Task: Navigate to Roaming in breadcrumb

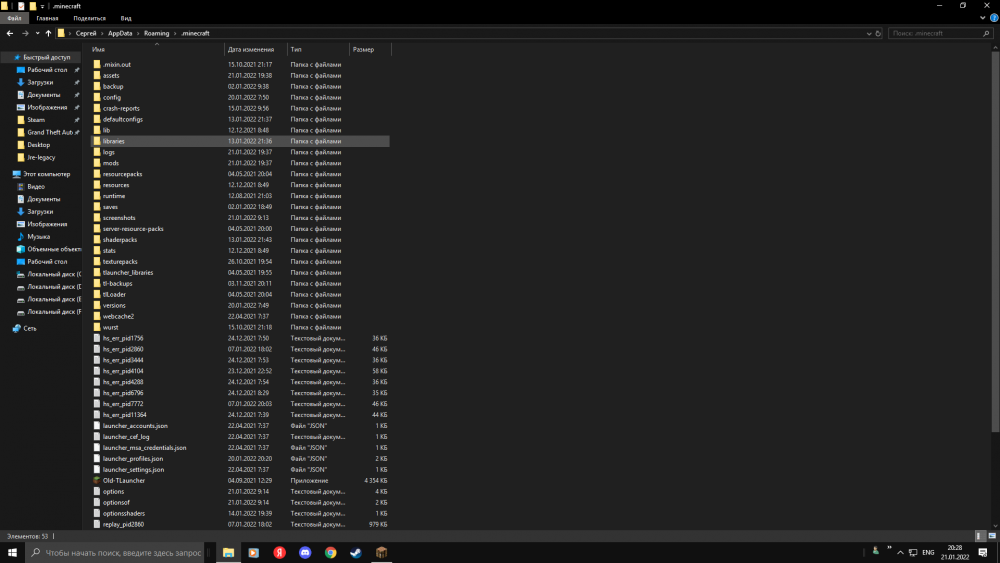Action: pyautogui.click(x=156, y=33)
